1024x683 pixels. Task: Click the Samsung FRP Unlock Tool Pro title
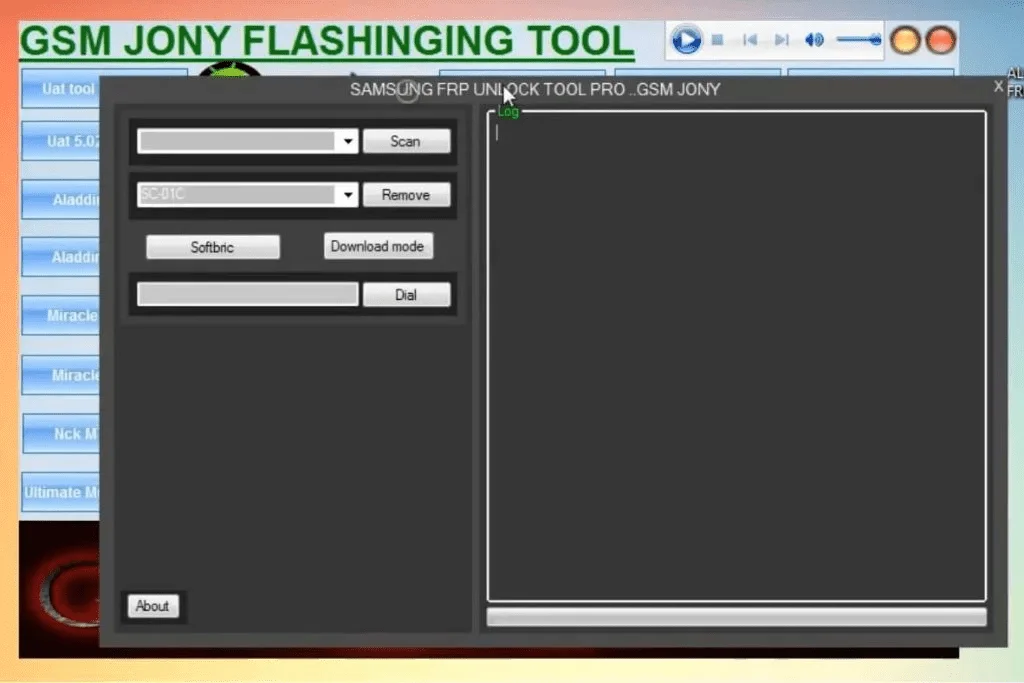click(x=535, y=89)
